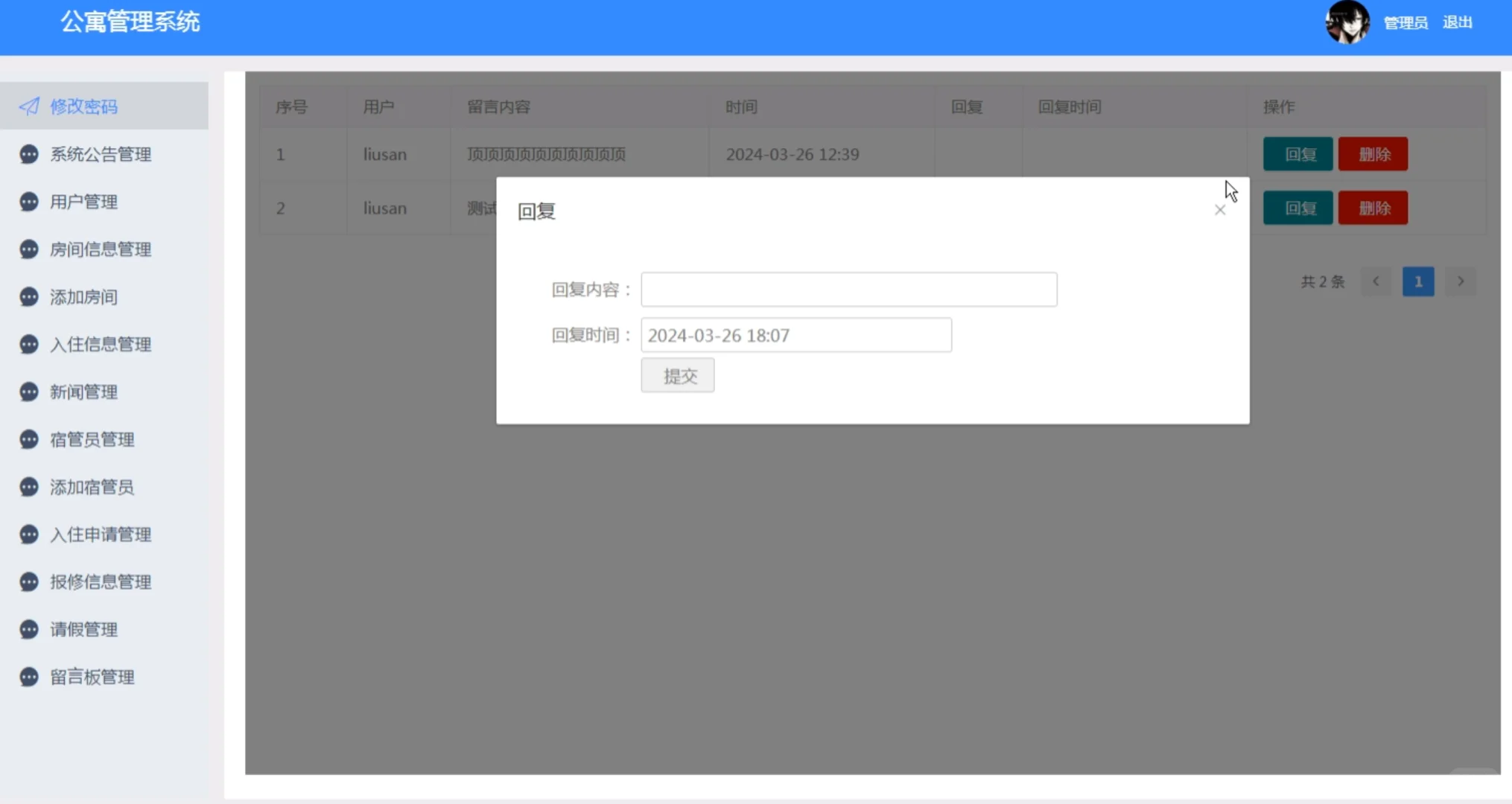Screen dimensions: 1512x804
Task: Go to previous page with left arrow
Action: coord(1376,281)
